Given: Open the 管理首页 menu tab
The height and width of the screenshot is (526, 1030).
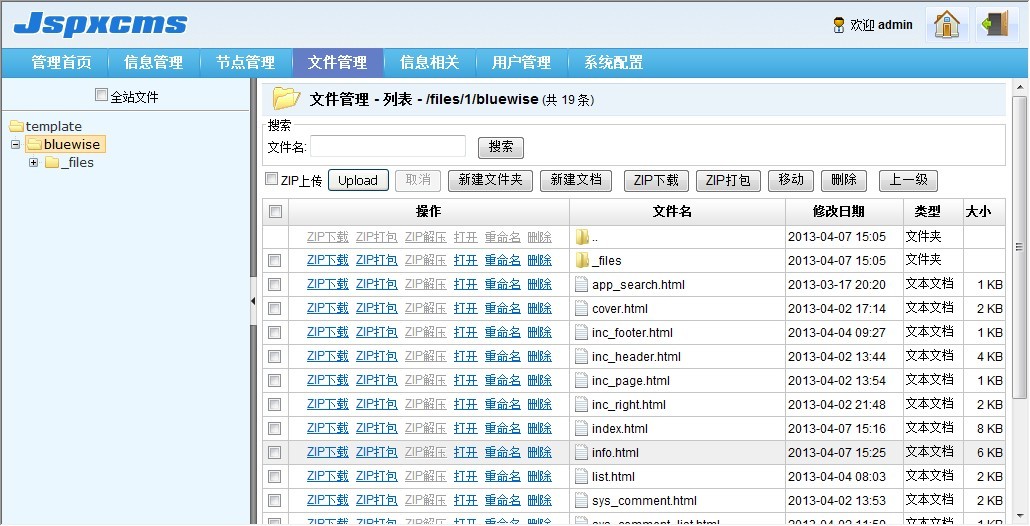Looking at the screenshot, I should (62, 63).
